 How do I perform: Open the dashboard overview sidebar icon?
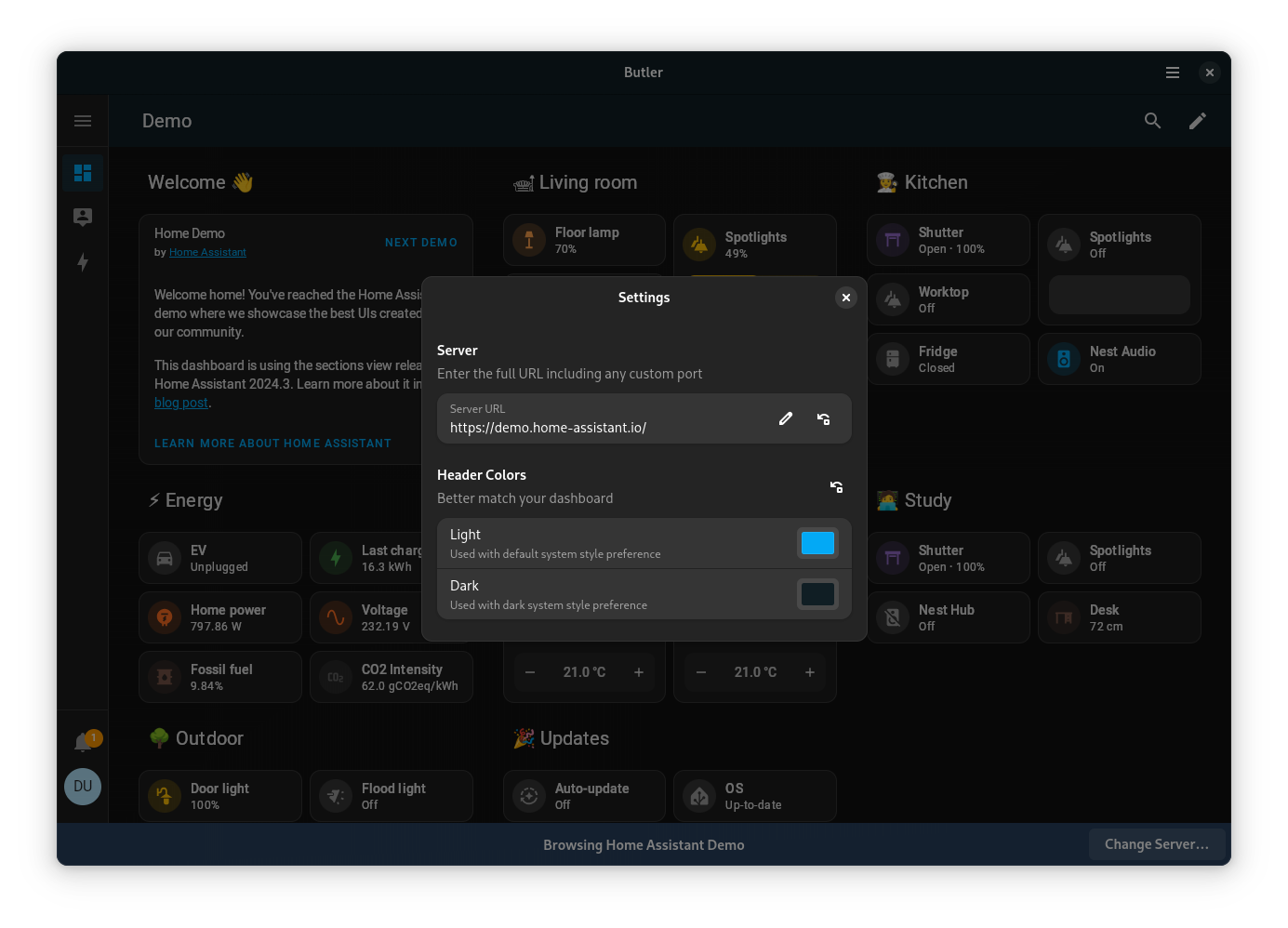pos(83,173)
